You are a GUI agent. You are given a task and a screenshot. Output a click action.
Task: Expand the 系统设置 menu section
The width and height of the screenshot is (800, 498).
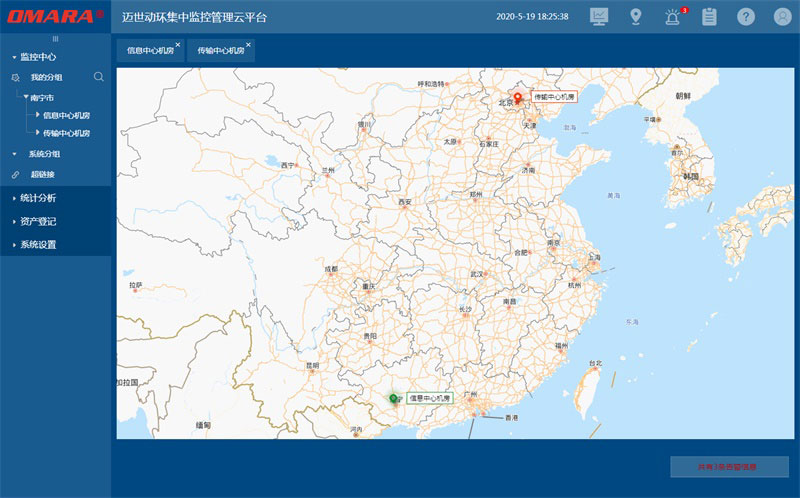pyautogui.click(x=38, y=244)
